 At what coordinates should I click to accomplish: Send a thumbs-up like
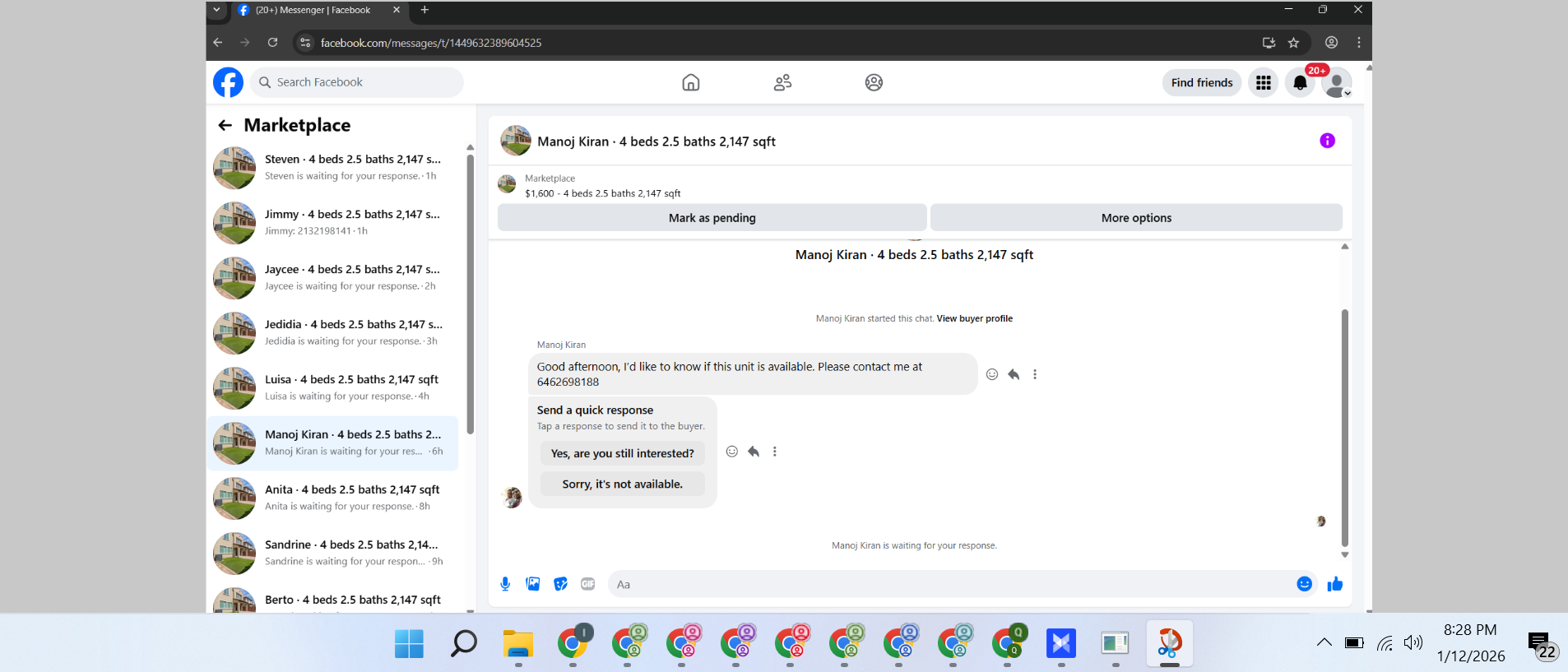[x=1334, y=584]
